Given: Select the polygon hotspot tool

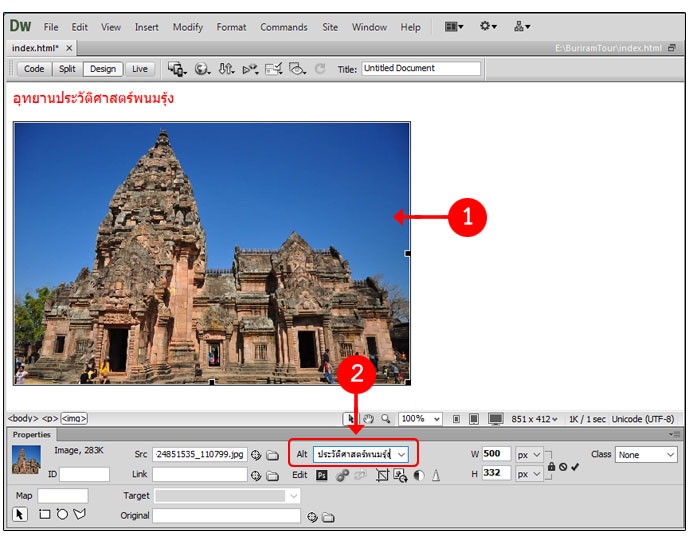Looking at the screenshot, I should click(79, 515).
